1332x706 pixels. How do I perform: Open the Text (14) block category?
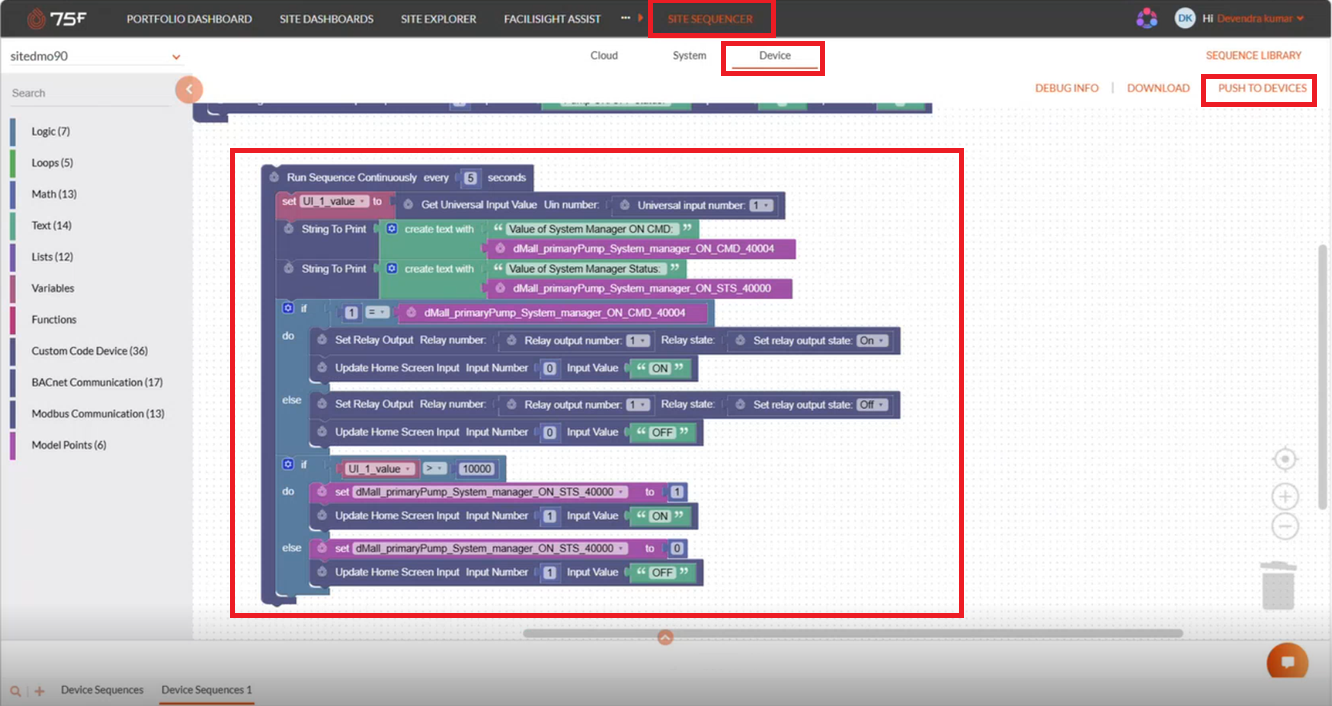tap(51, 226)
